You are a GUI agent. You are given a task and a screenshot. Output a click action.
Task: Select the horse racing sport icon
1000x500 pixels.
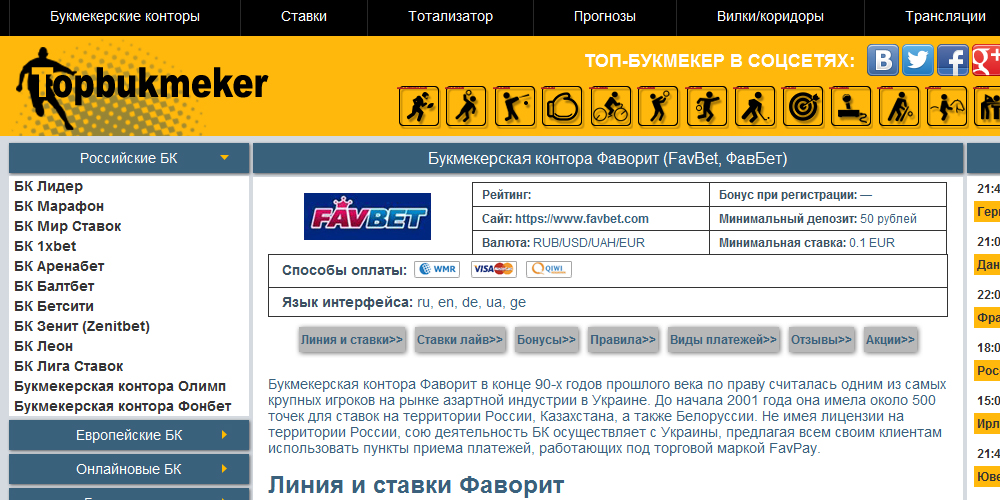(946, 106)
